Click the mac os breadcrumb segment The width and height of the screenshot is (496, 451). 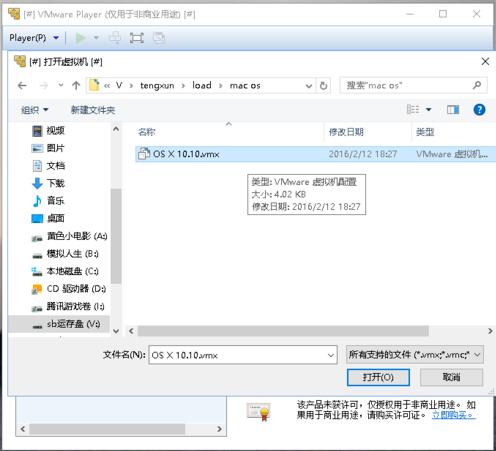pos(245,86)
